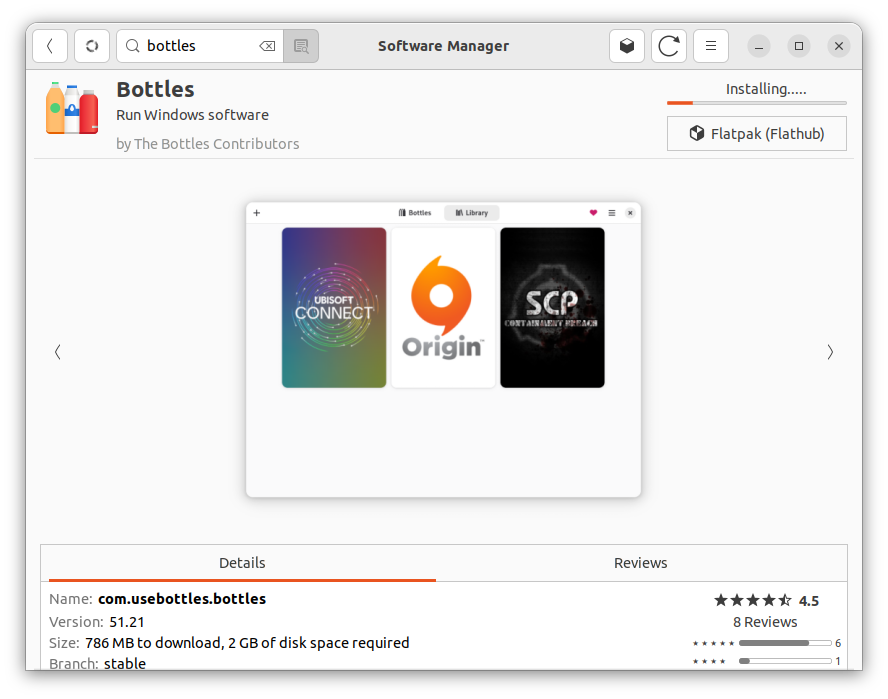Screen dimensions: 888x699
Task: Click the loading spinner icon button
Action: click(92, 46)
